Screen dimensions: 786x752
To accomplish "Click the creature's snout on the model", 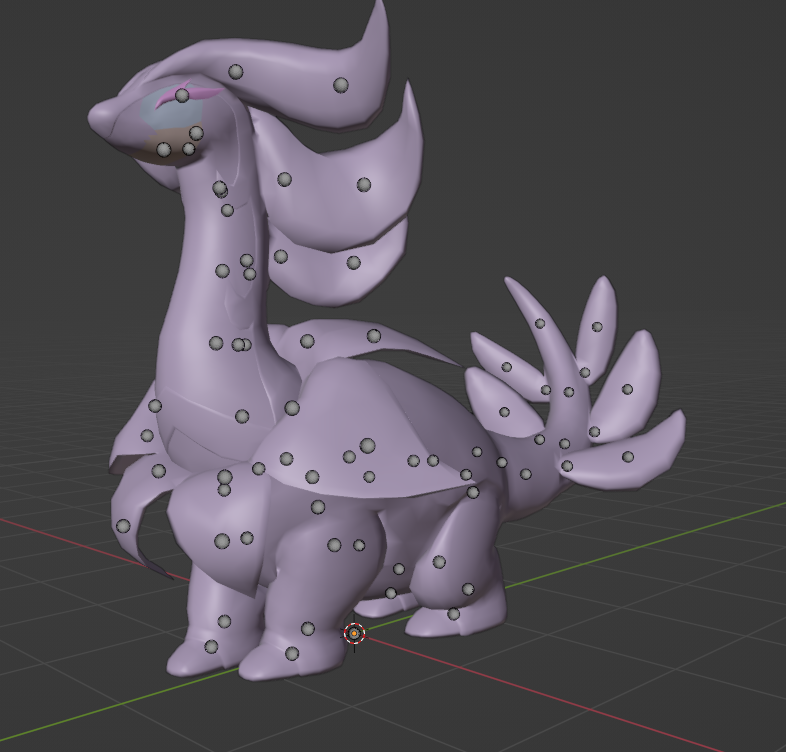I will click(x=103, y=115).
